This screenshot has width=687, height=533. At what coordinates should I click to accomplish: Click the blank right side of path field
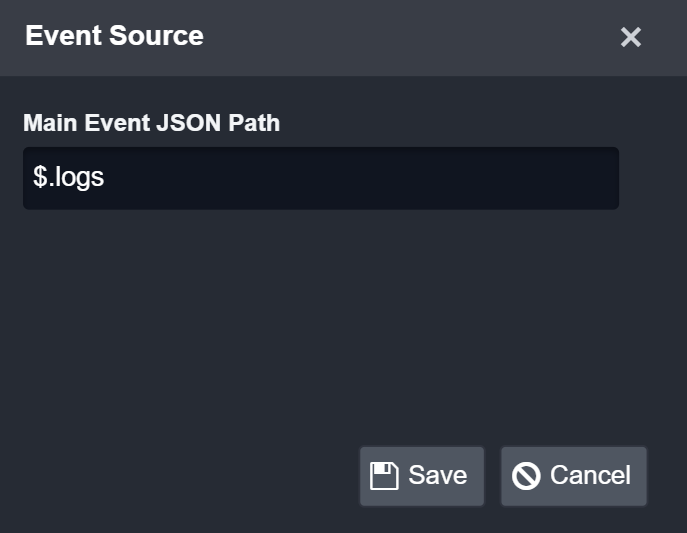500,178
